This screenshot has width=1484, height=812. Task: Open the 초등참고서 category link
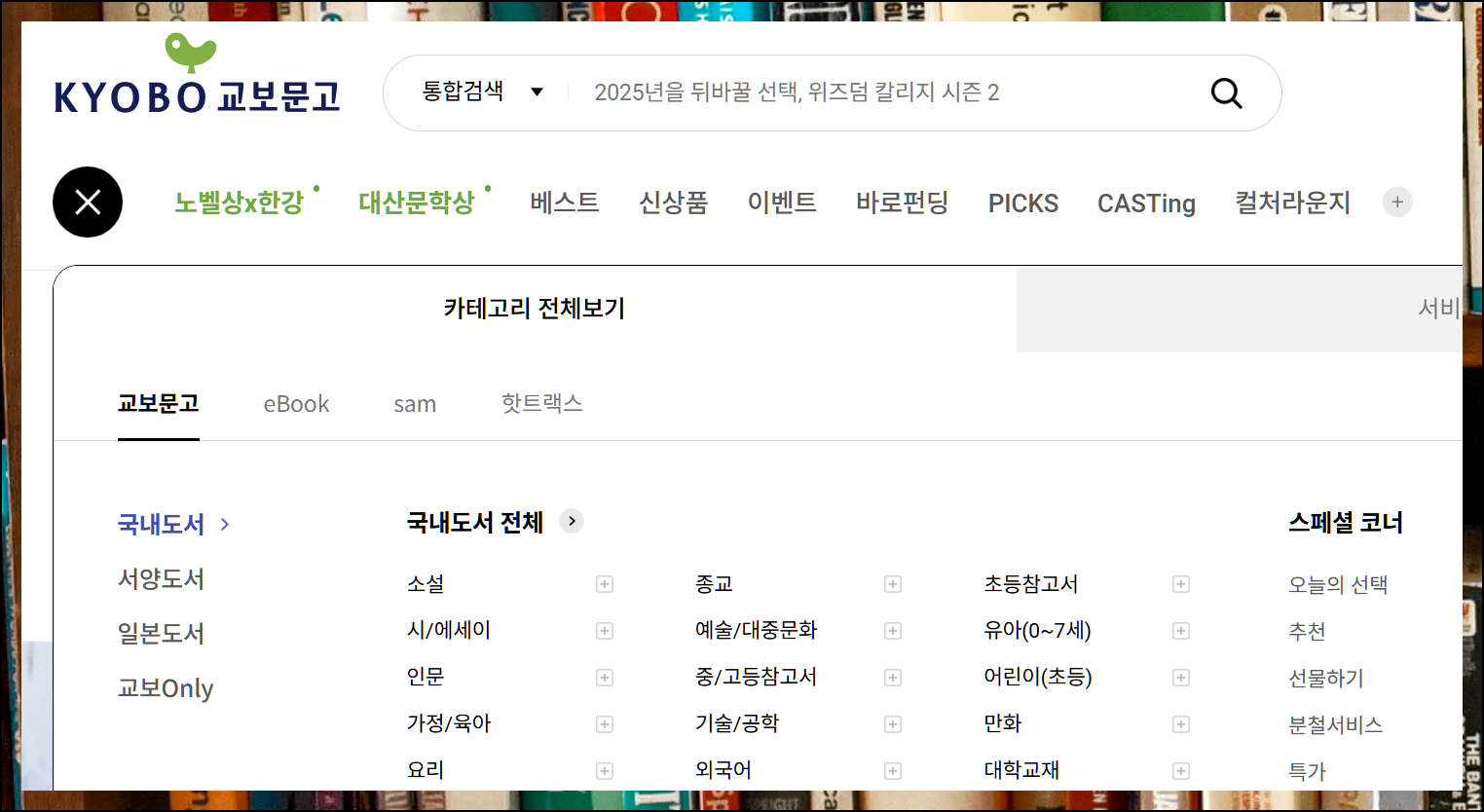[x=1031, y=583]
